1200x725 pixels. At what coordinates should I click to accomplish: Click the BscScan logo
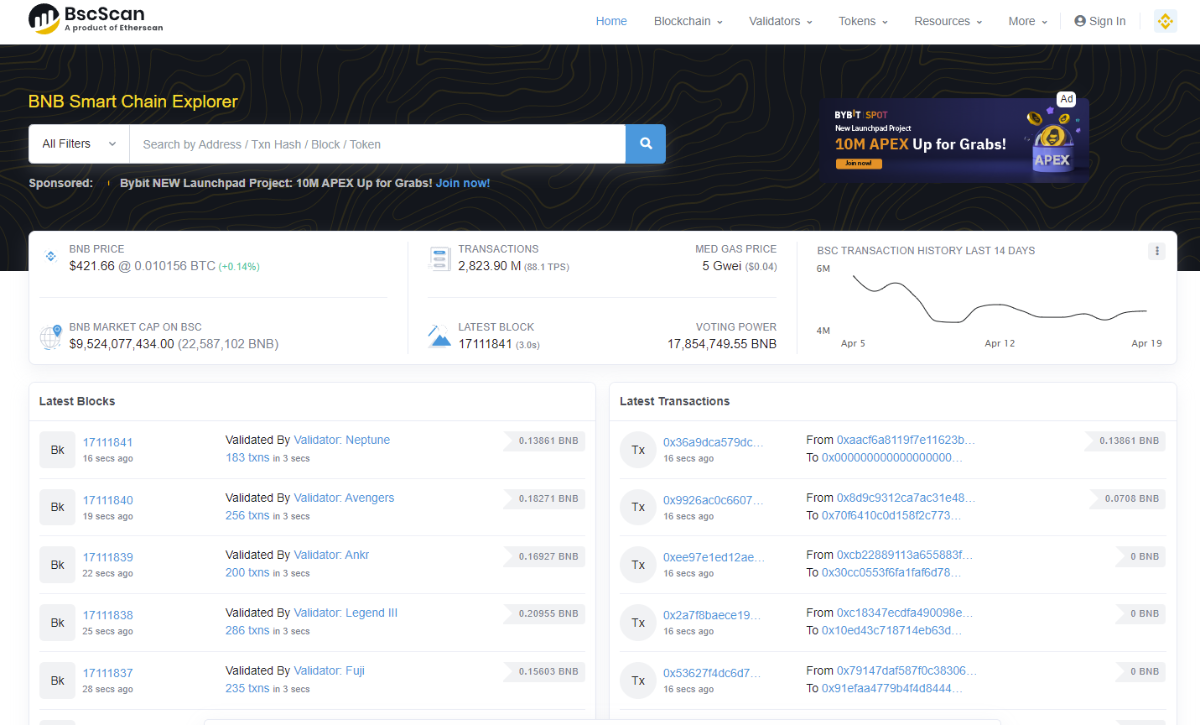95,19
